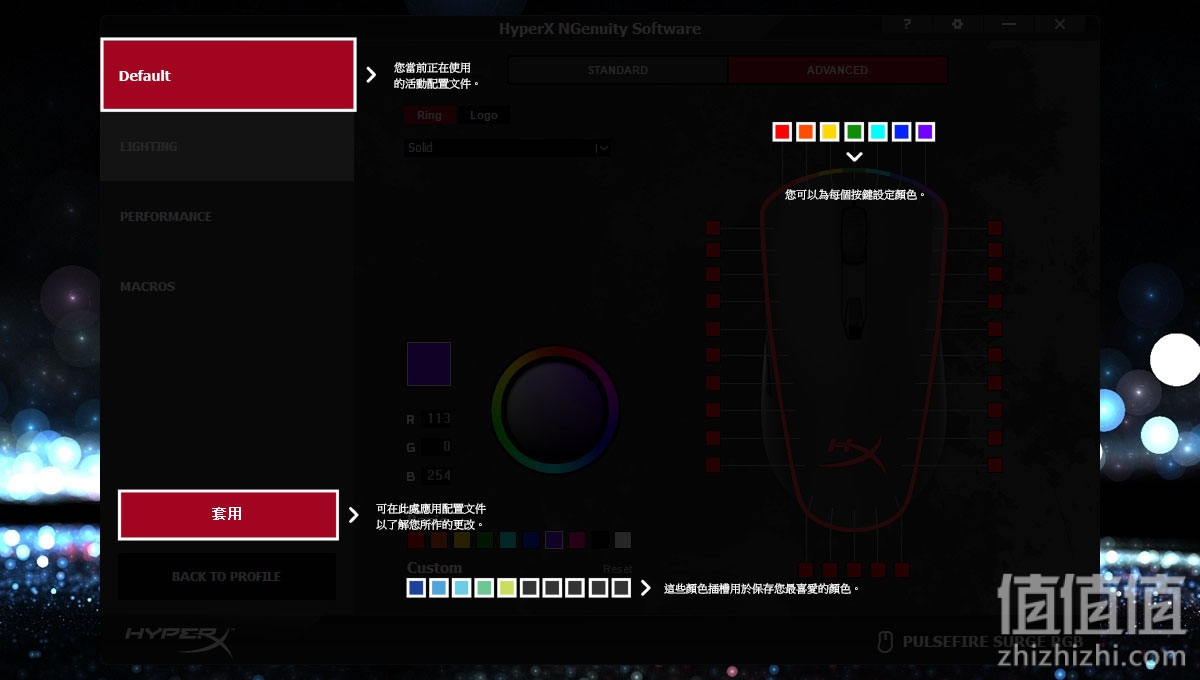Select yellow-green Custom color slot
This screenshot has width=1200, height=680.
(x=507, y=588)
